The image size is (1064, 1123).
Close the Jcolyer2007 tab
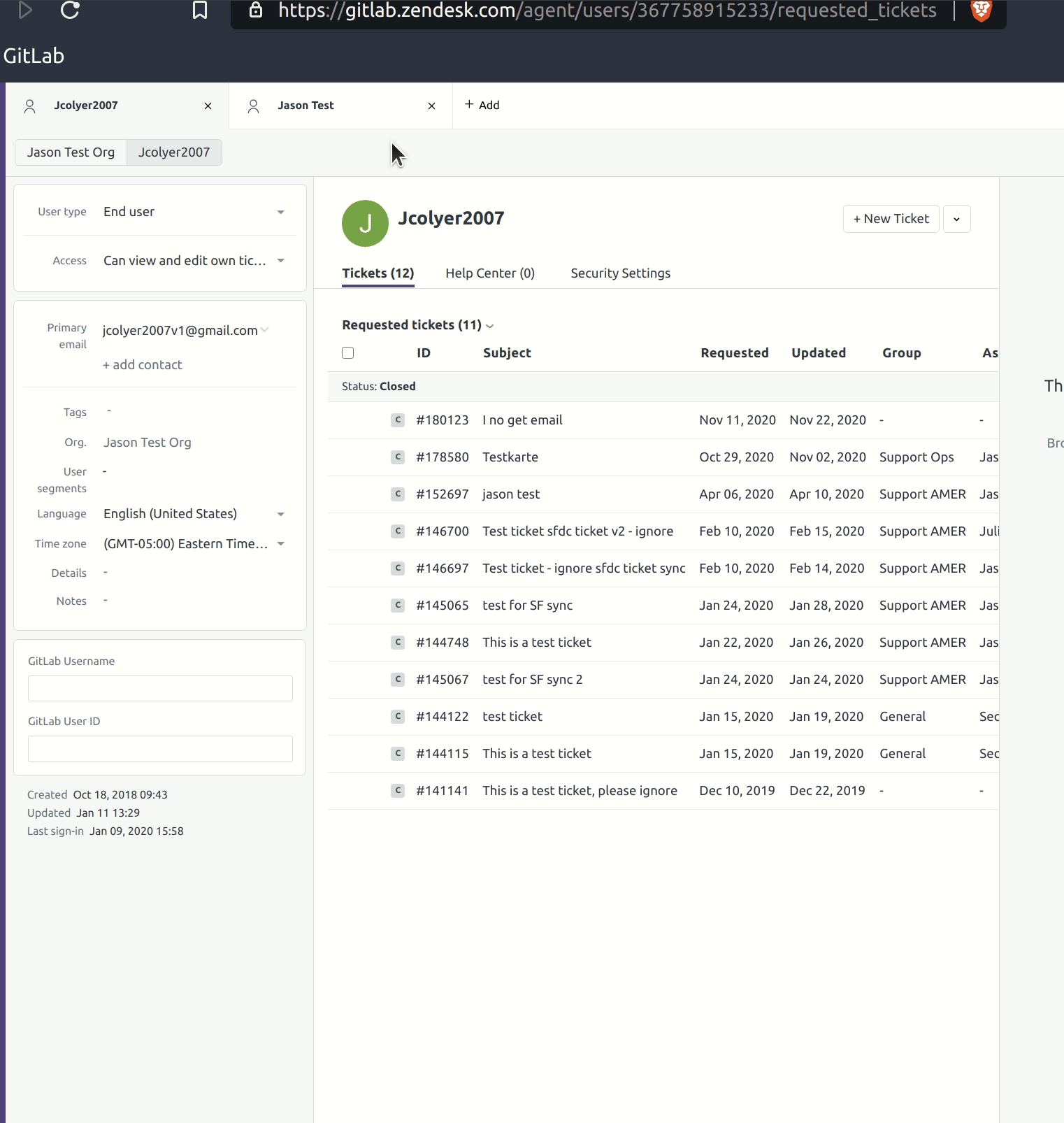pos(208,106)
